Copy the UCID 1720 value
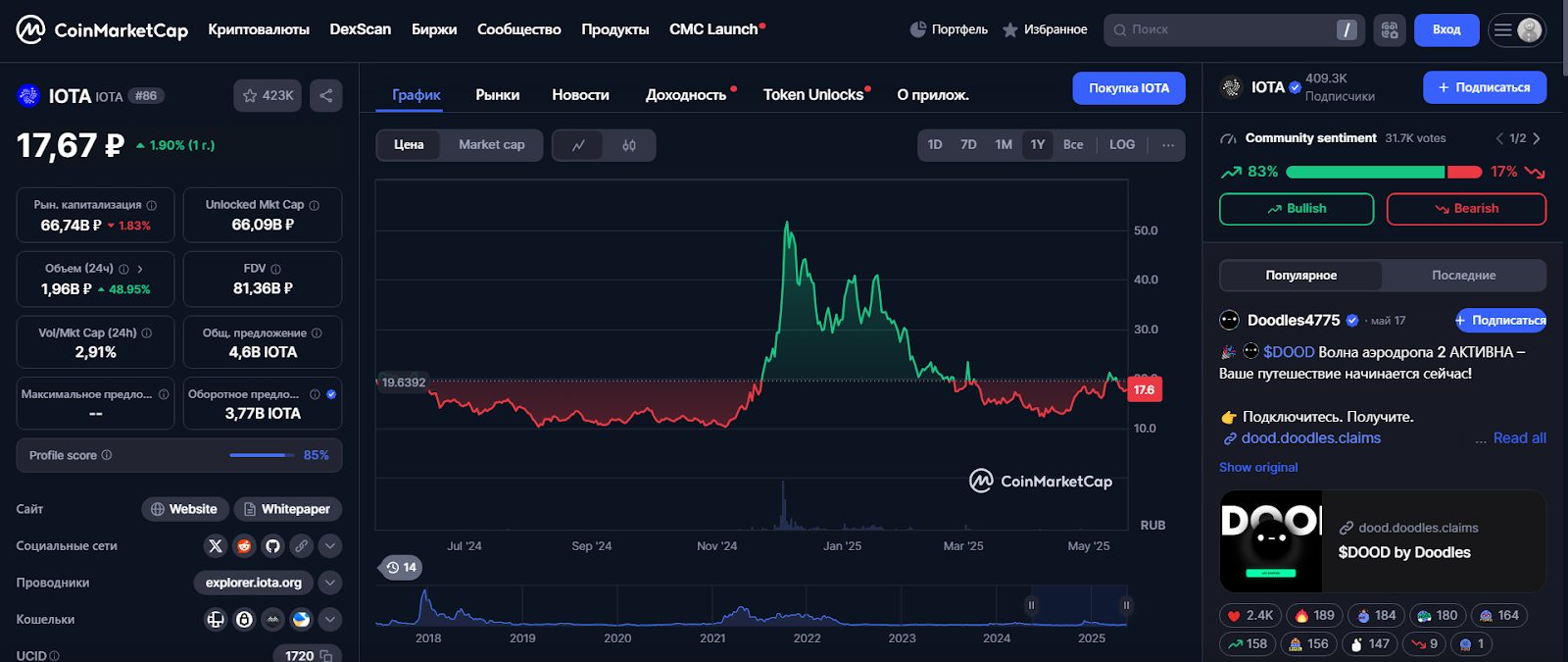The width and height of the screenshot is (1568, 662). click(x=326, y=656)
